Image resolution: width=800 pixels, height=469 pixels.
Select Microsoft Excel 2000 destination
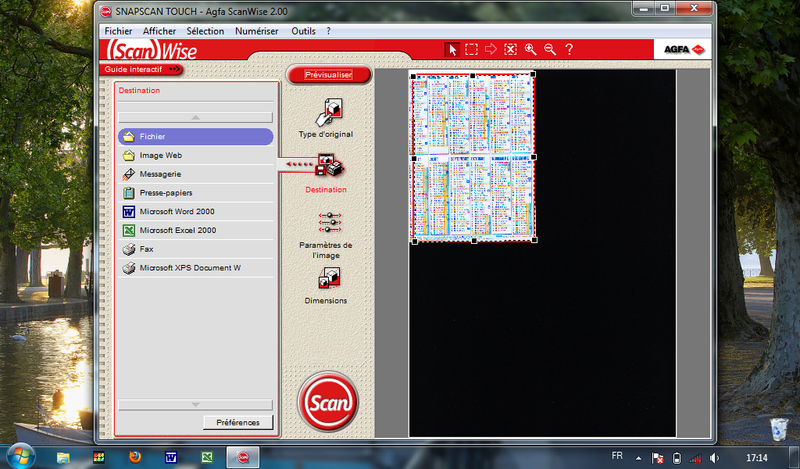pos(195,230)
